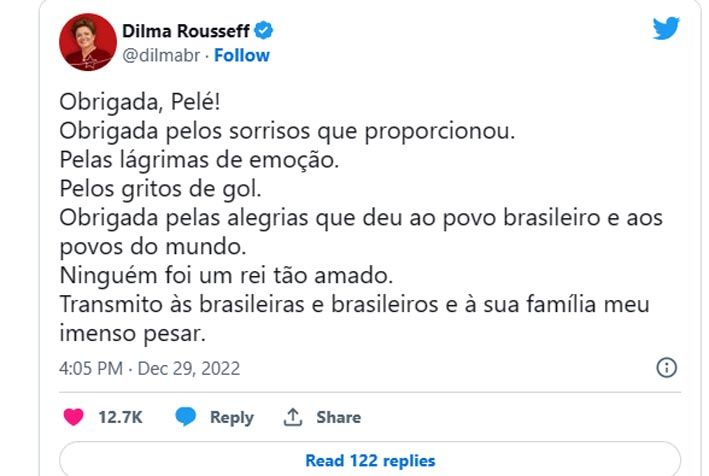Viewport: 709px width, 476px height.
Task: Click the Dilma Rousseff display name
Action: [186, 31]
